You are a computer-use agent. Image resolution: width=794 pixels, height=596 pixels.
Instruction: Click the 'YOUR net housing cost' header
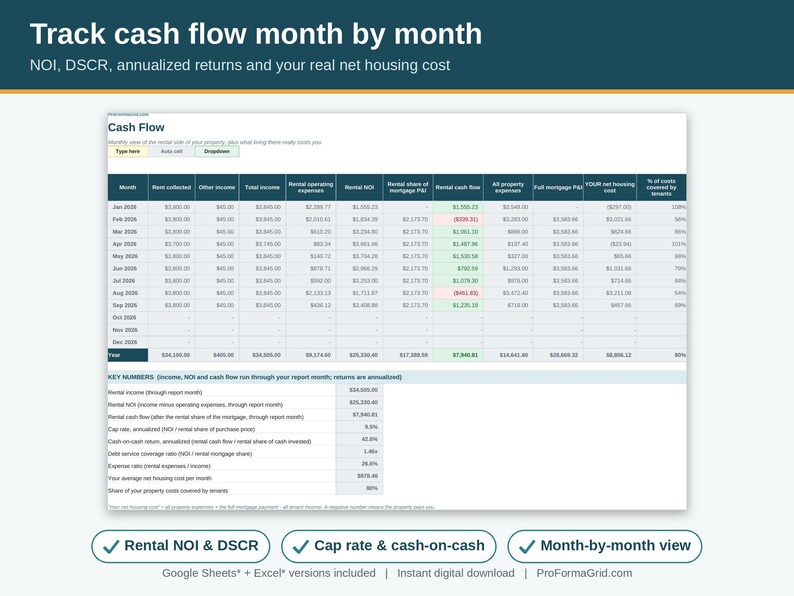coord(610,187)
